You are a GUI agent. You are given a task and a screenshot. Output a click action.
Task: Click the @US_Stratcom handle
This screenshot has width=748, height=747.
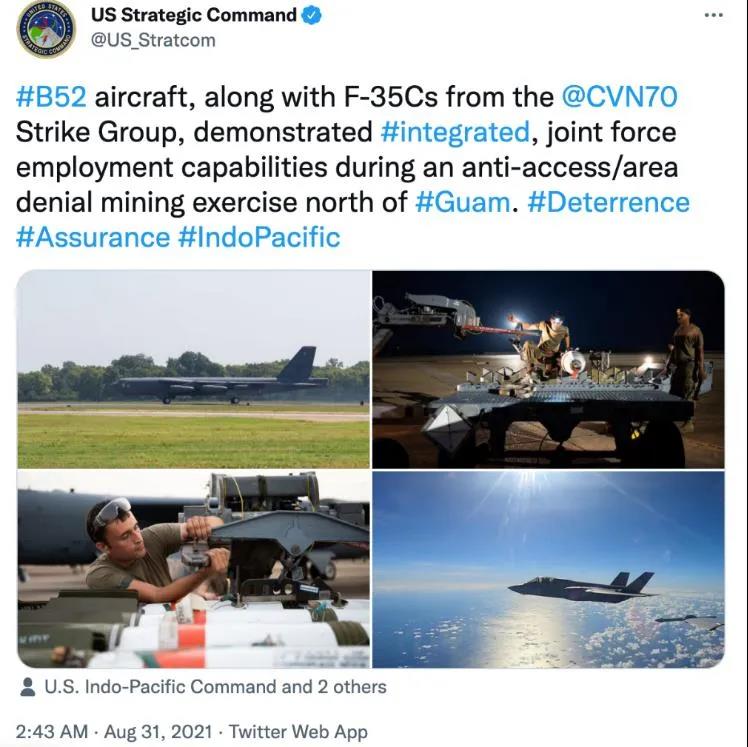click(x=152, y=41)
